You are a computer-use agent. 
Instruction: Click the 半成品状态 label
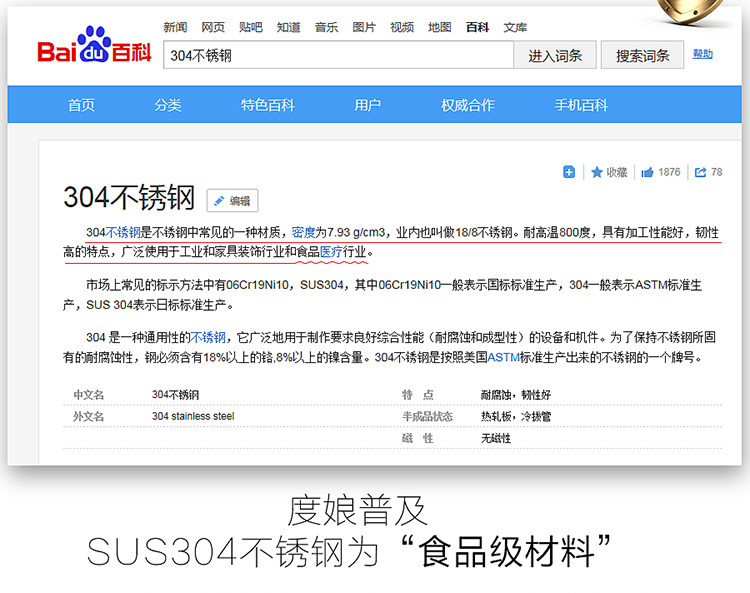click(427, 416)
